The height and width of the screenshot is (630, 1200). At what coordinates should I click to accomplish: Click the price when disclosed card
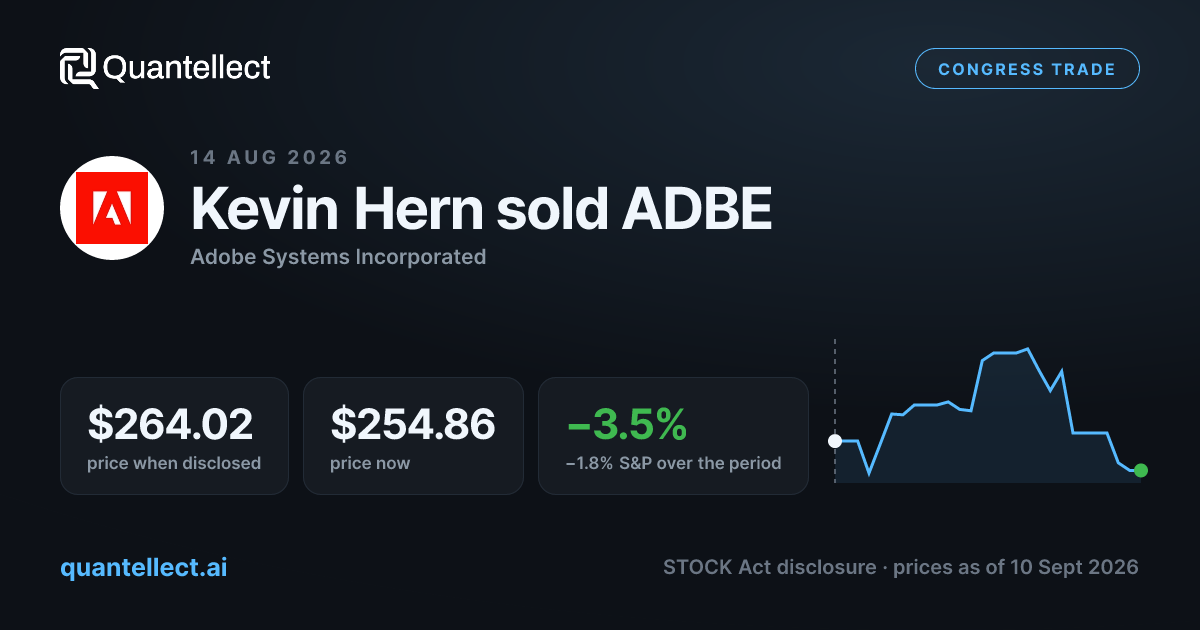pos(174,435)
